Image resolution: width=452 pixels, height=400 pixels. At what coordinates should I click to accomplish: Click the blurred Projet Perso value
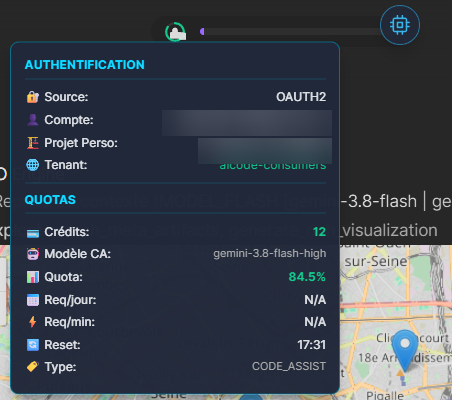[265, 151]
